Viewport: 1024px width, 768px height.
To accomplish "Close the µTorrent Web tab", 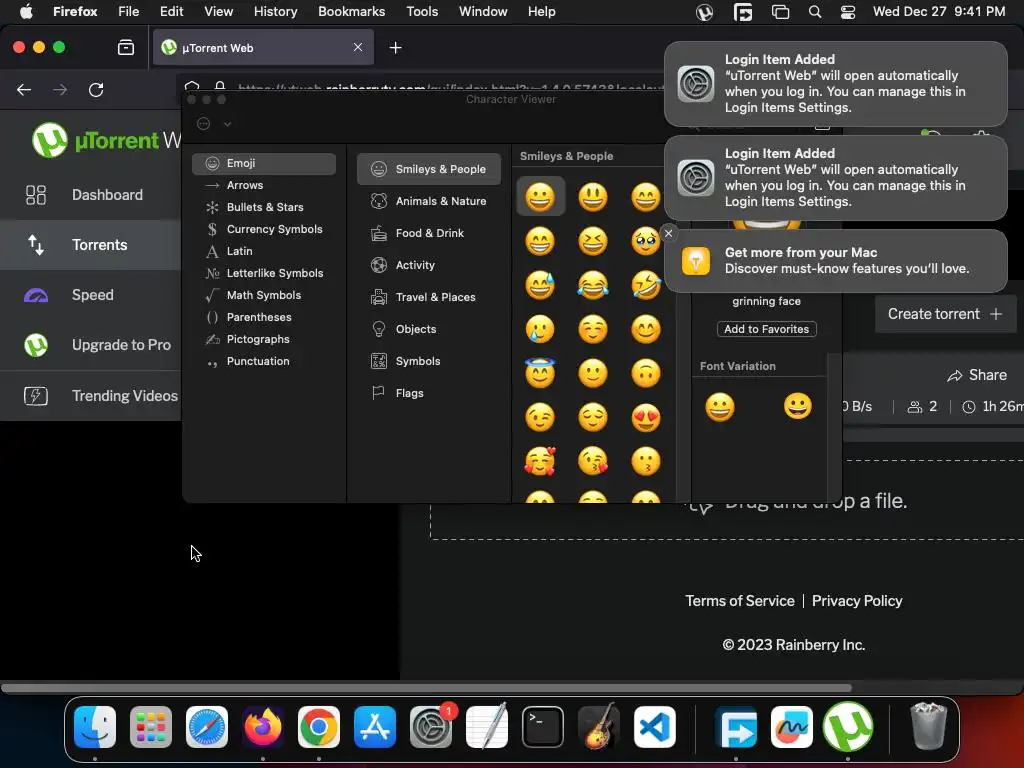I will pos(358,47).
